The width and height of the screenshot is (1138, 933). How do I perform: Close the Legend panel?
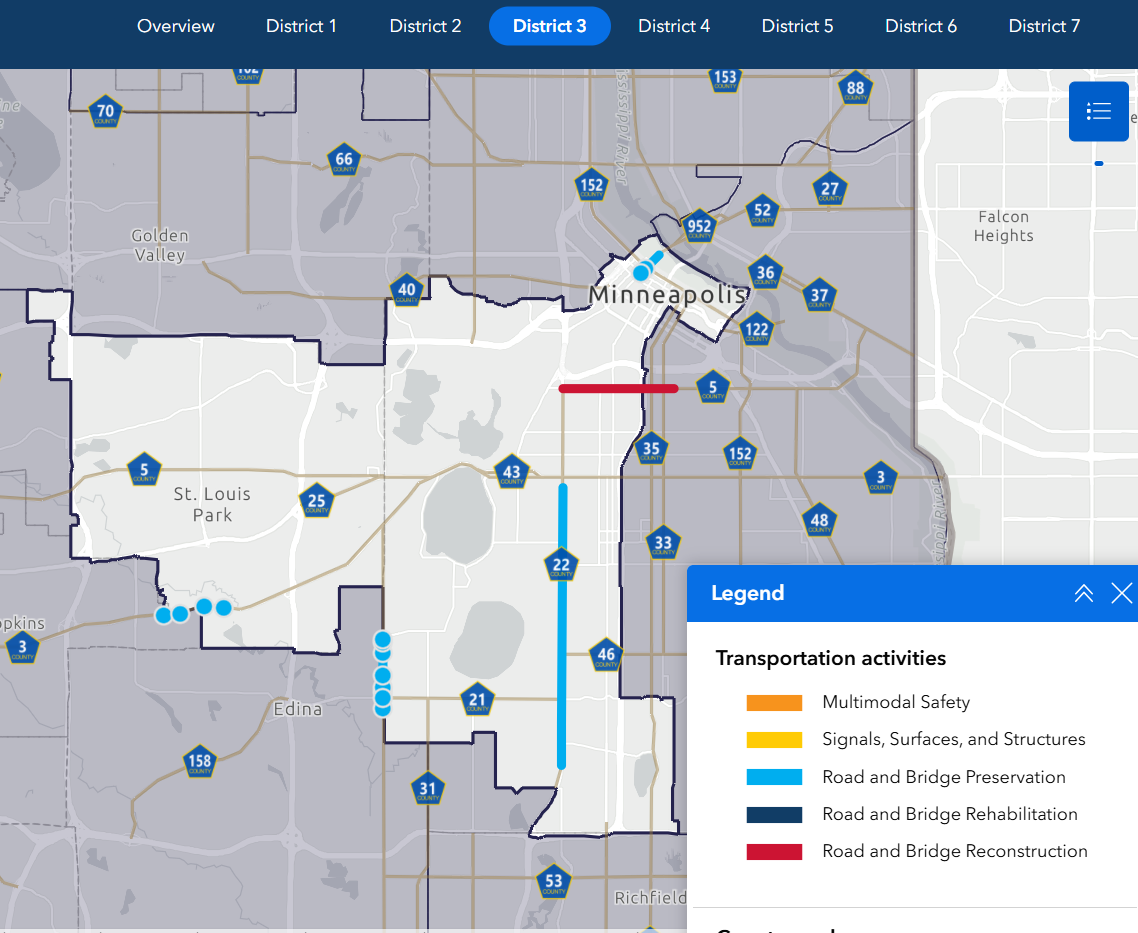(x=1121, y=594)
